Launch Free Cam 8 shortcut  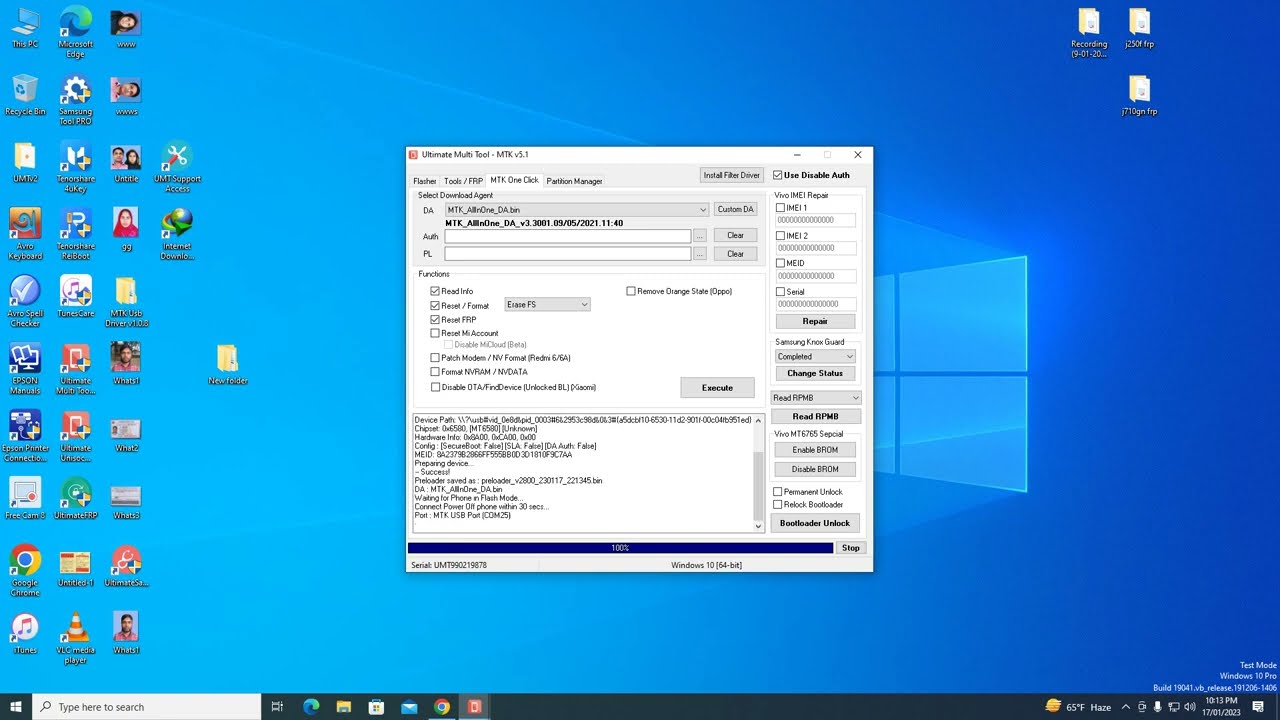[25, 498]
